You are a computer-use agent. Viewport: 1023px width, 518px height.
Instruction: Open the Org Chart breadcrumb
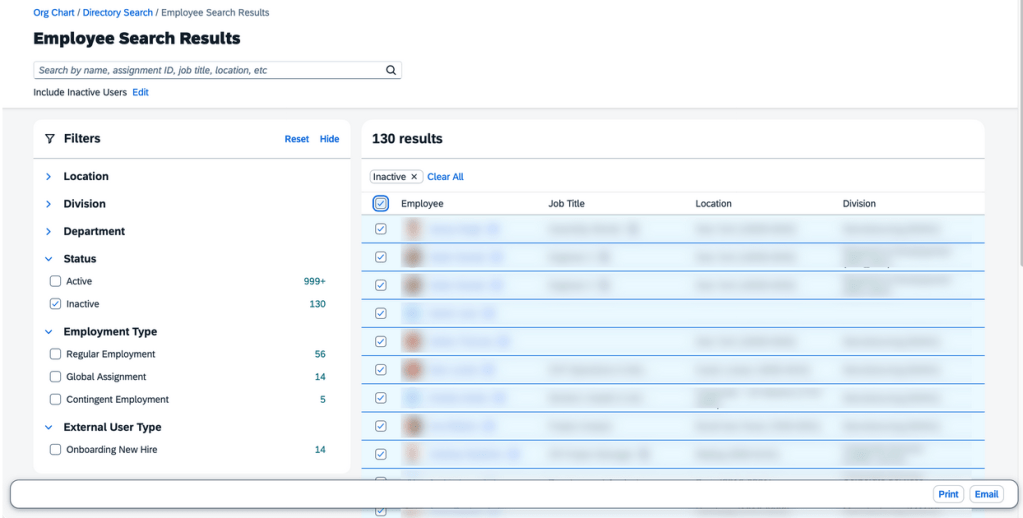click(54, 13)
